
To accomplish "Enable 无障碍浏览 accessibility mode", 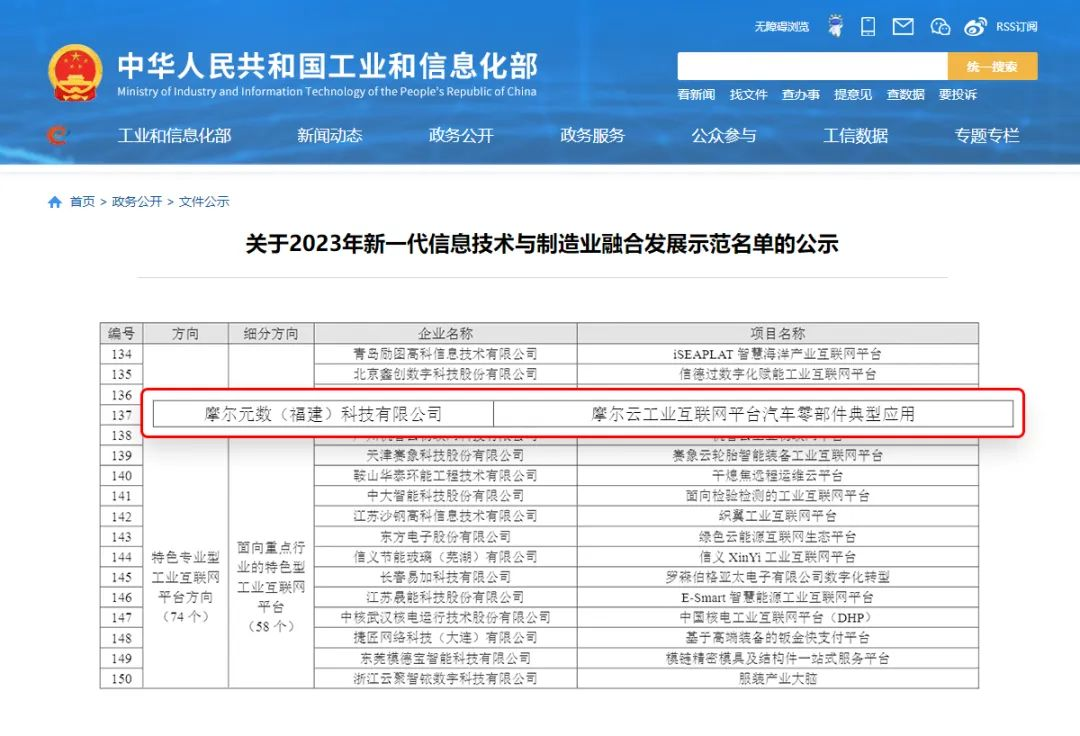I will [783, 26].
